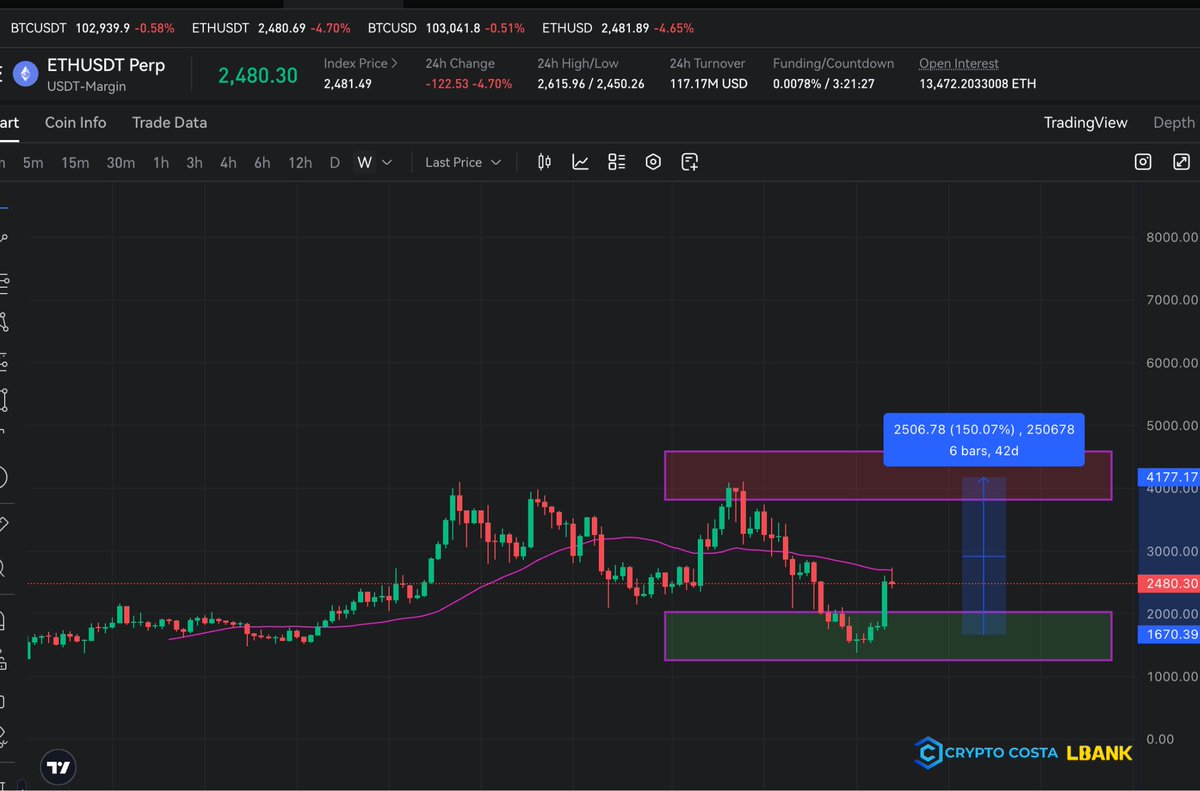Open the Open Interest link

958,63
